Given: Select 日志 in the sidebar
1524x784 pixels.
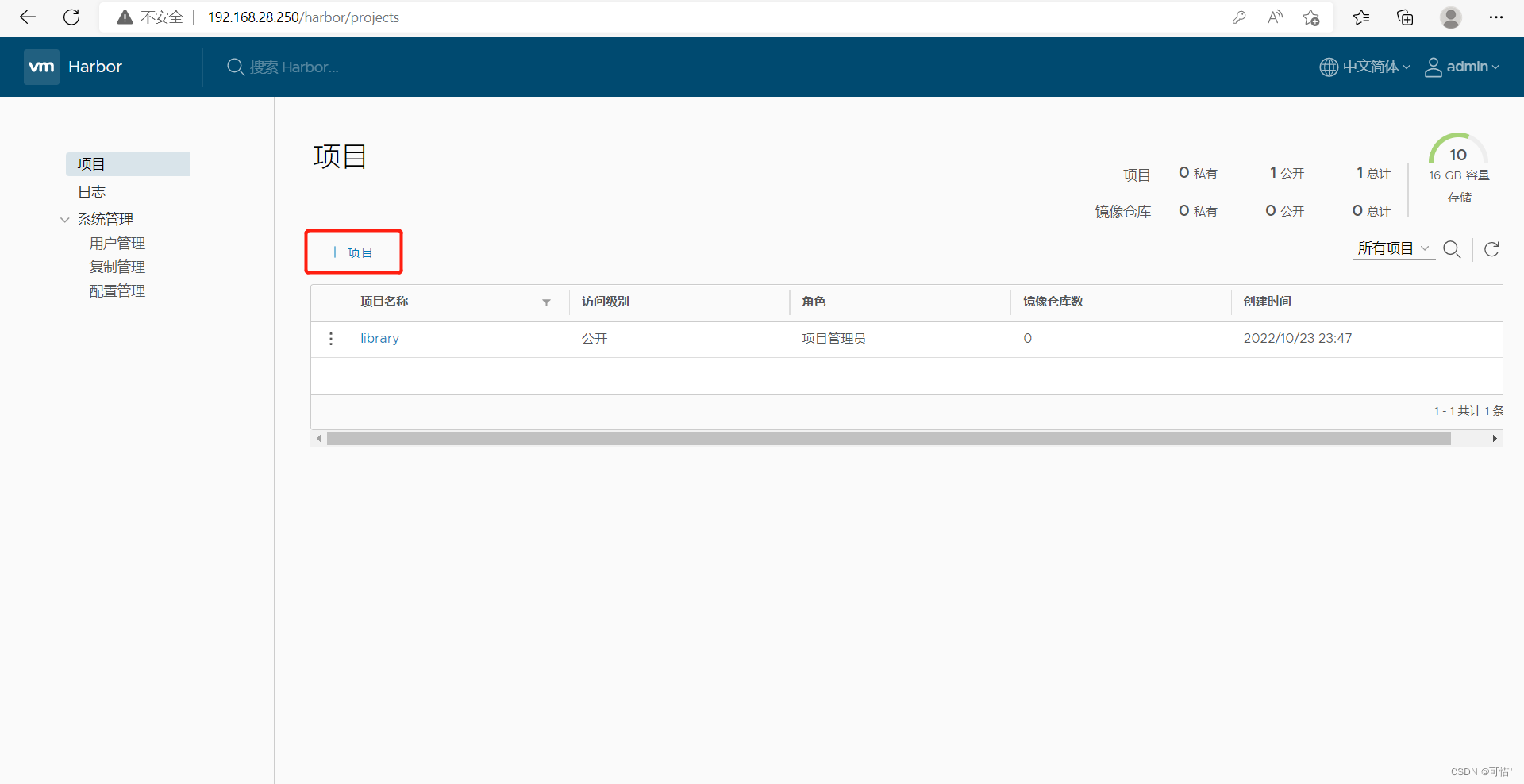Looking at the screenshot, I should click(x=91, y=192).
